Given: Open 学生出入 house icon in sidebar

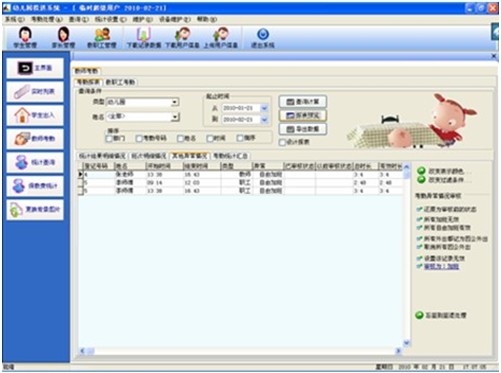Looking at the screenshot, I should pyautogui.click(x=35, y=115).
